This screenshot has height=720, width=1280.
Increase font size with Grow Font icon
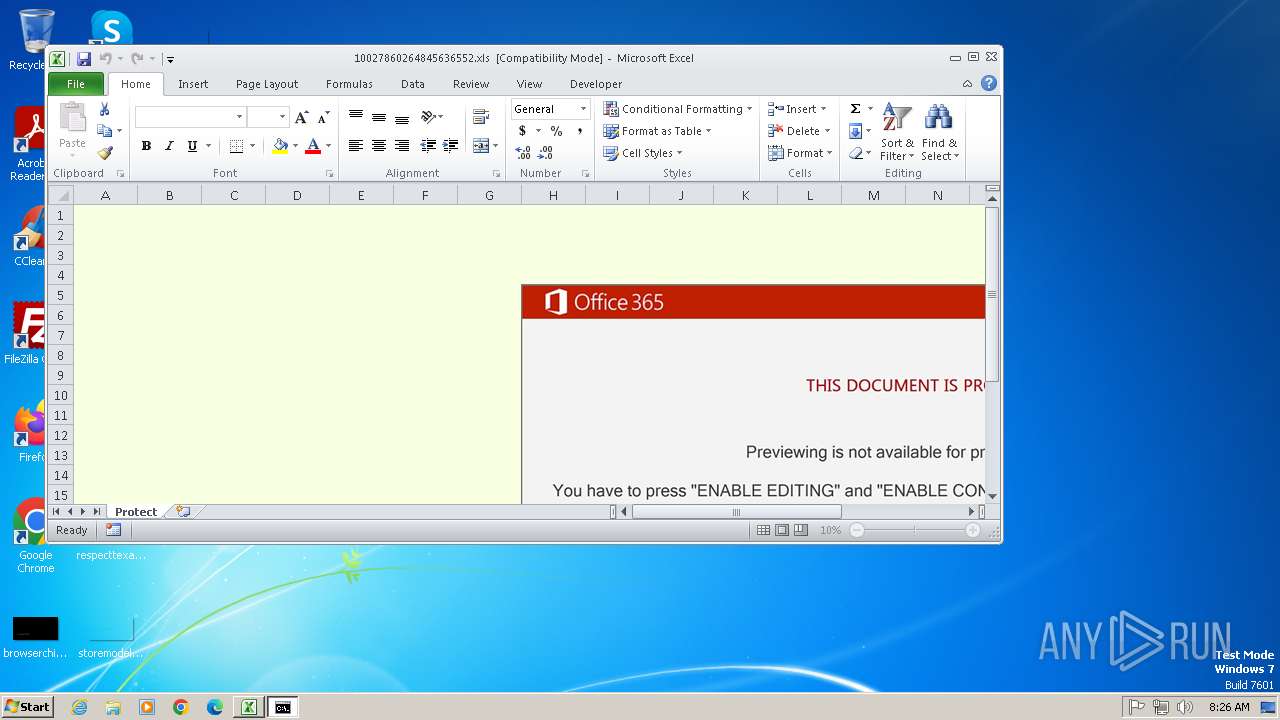point(301,117)
